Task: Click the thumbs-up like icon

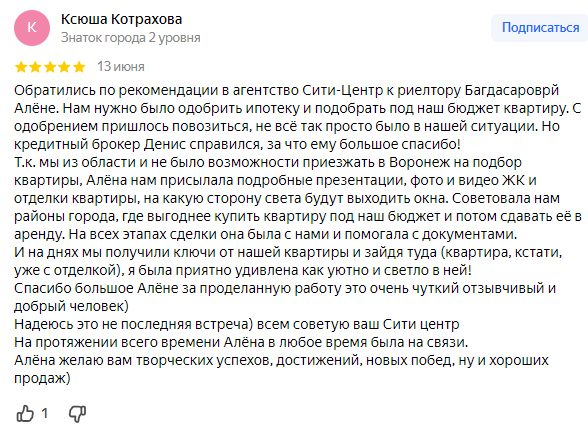Action: tap(25, 414)
